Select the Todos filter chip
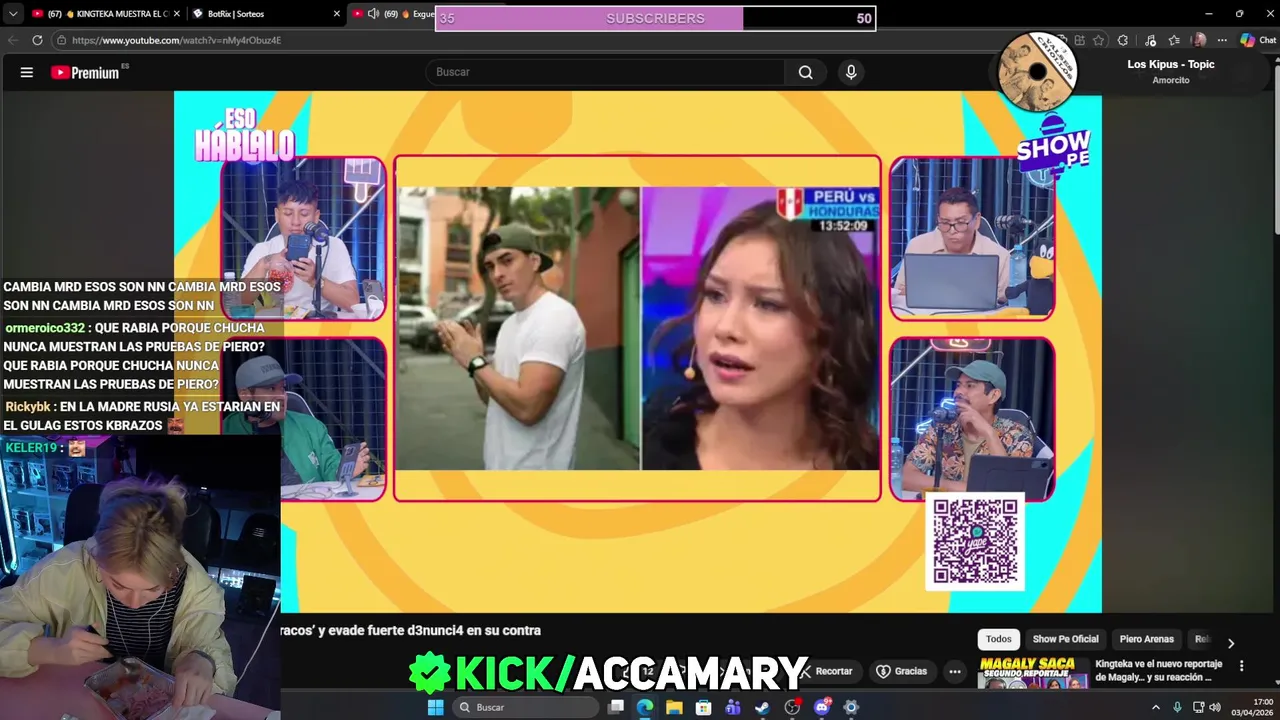Image resolution: width=1280 pixels, height=720 pixels. 998,639
